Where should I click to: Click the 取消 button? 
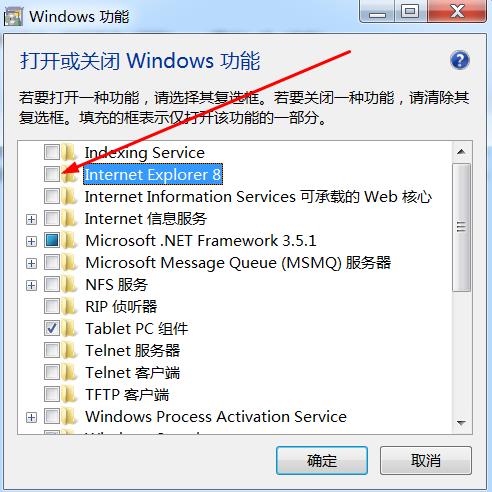(x=426, y=461)
